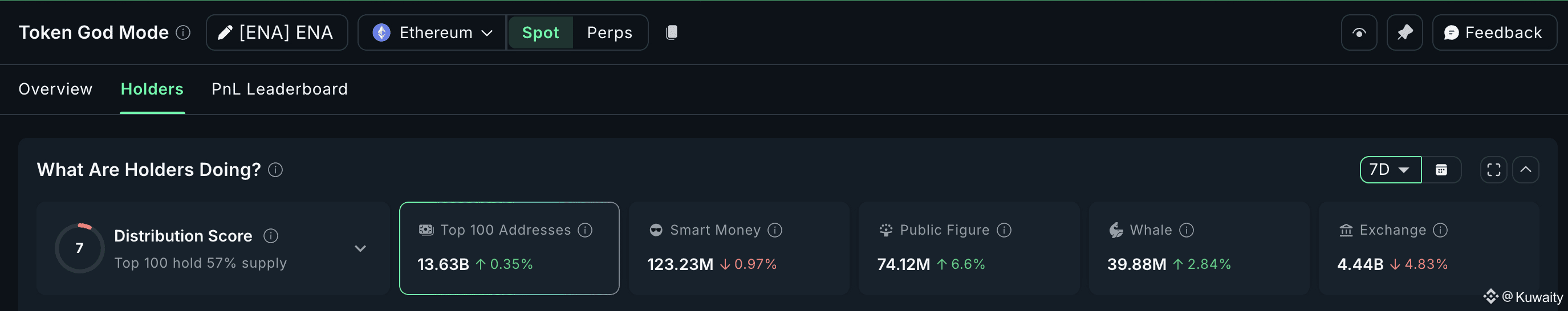The image size is (1568, 311).
Task: Click info icon beside Token God Mode
Action: [183, 32]
